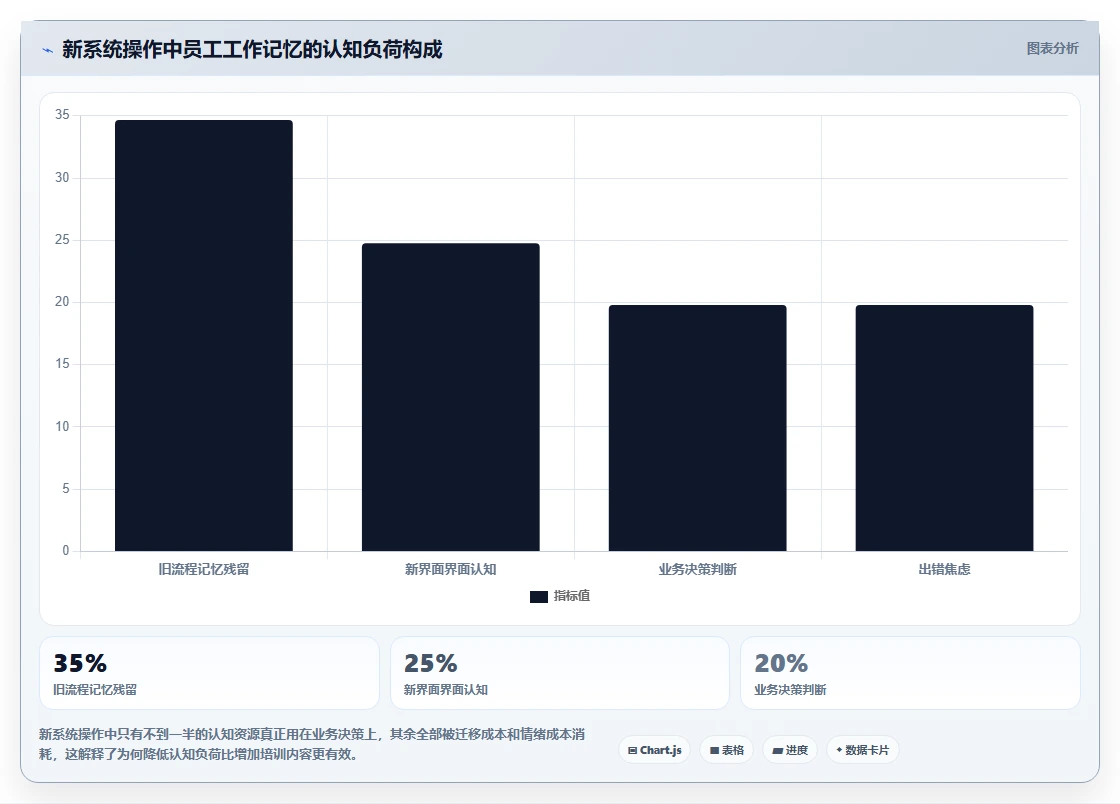Click the summary paragraph starting 新系统操作中
1120x804 pixels.
point(312,744)
